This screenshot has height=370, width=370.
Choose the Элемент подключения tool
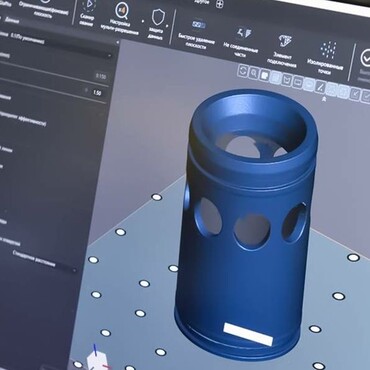click(285, 41)
